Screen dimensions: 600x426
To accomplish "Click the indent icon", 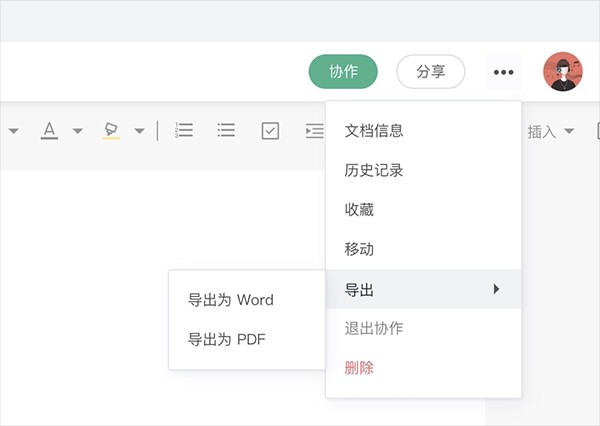I will point(314,130).
